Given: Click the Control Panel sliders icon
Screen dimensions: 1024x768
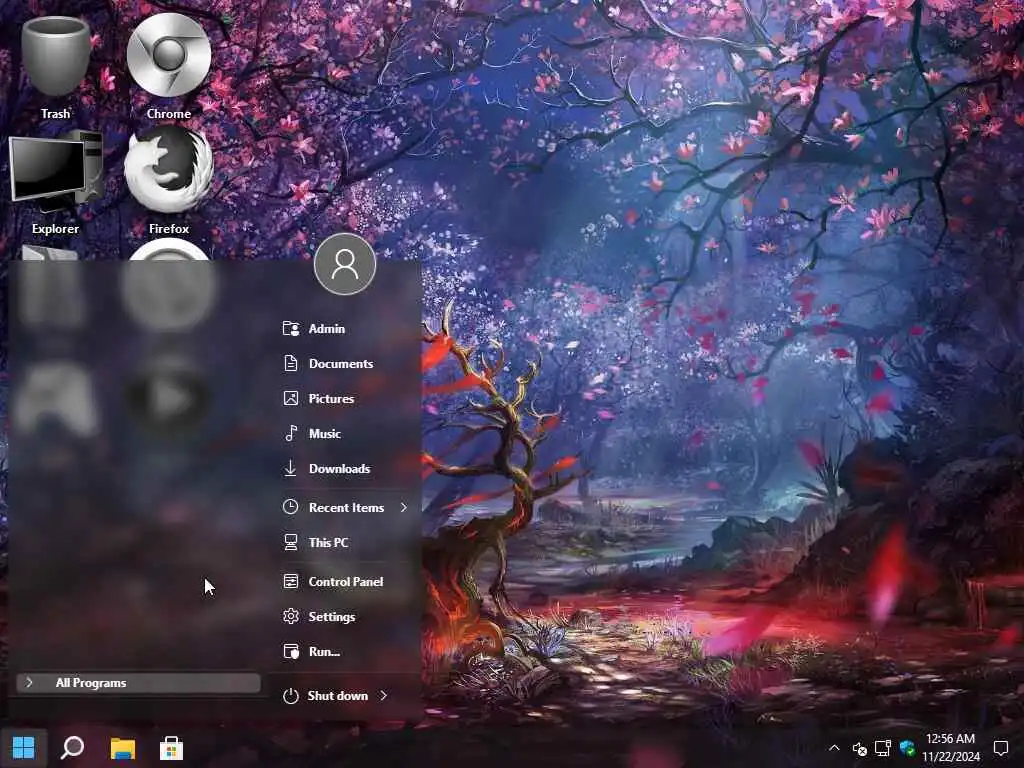Looking at the screenshot, I should click(291, 581).
